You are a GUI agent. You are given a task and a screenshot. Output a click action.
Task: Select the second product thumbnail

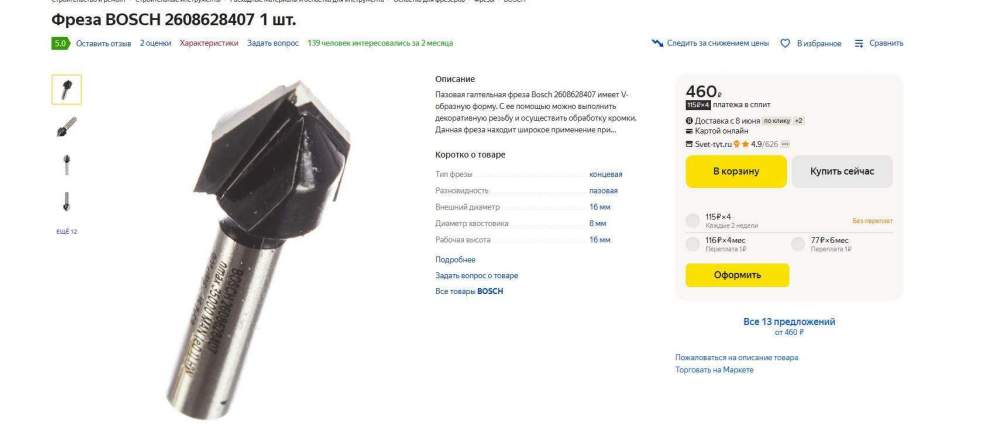(x=66, y=126)
